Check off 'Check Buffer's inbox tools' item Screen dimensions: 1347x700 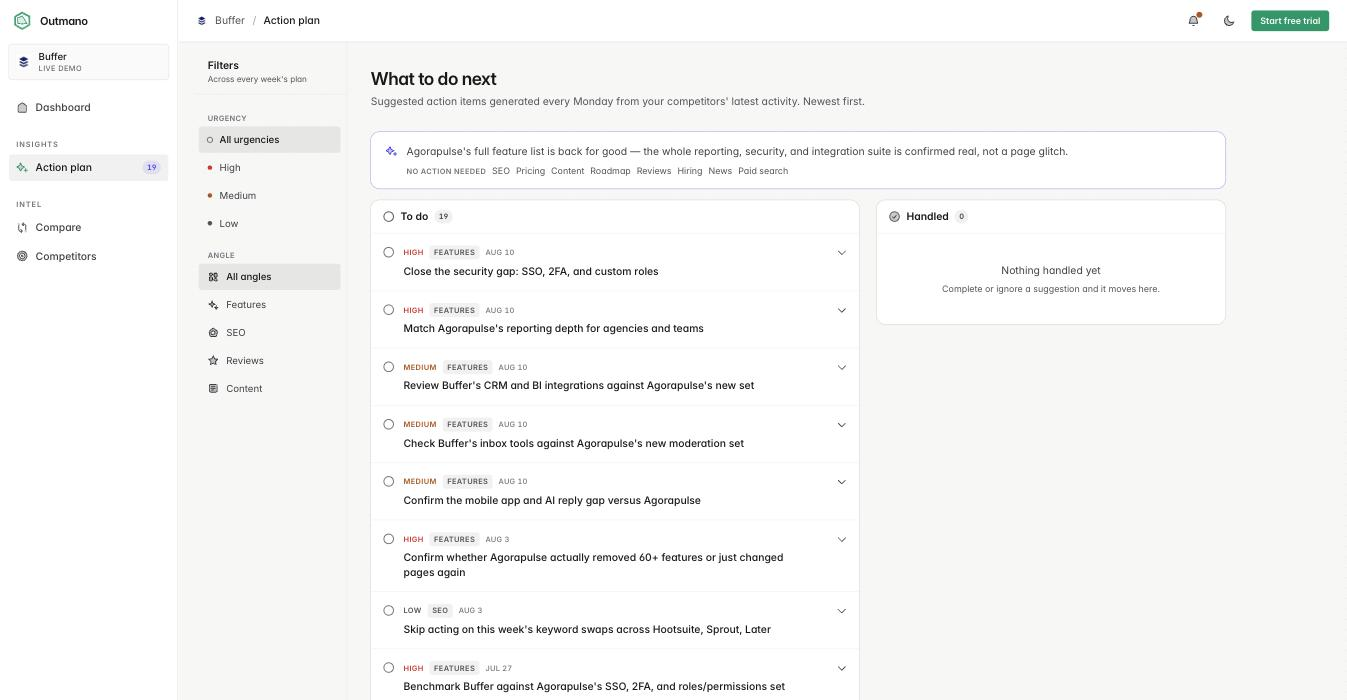(389, 424)
